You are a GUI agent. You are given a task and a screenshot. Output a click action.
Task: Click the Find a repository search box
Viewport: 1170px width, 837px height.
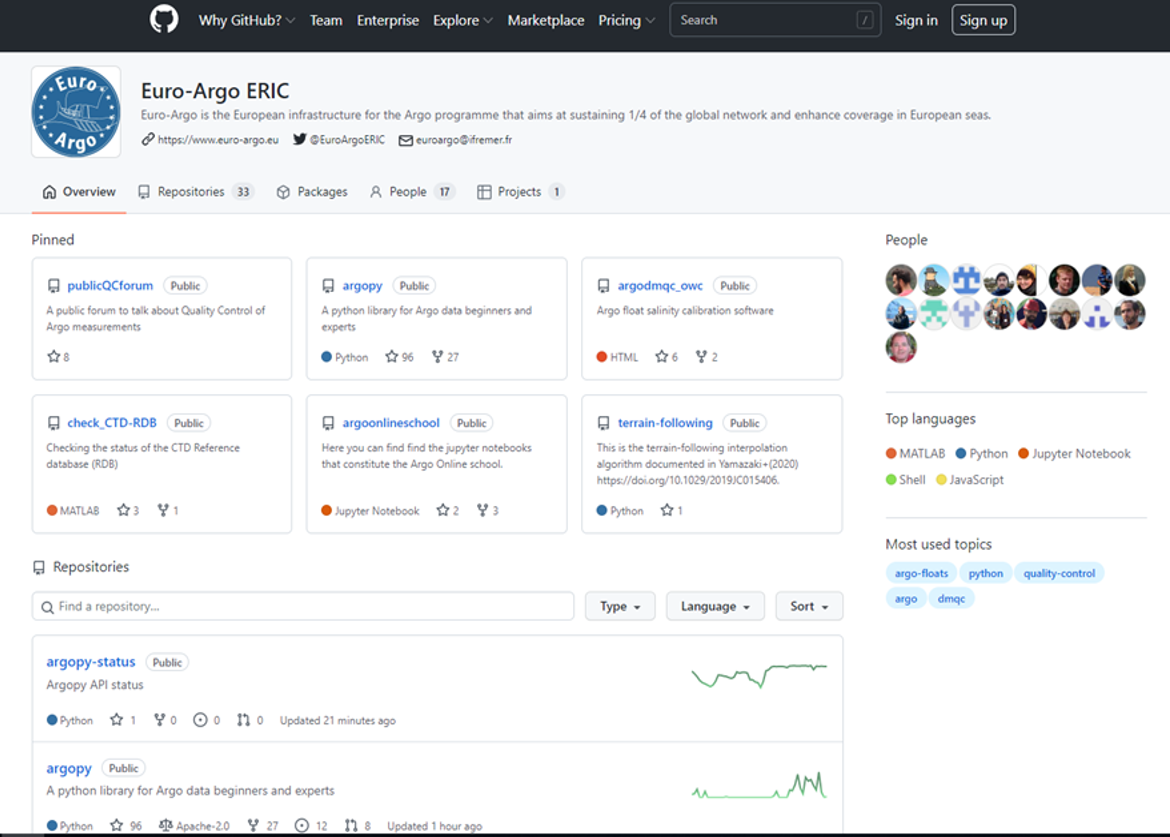(303, 606)
